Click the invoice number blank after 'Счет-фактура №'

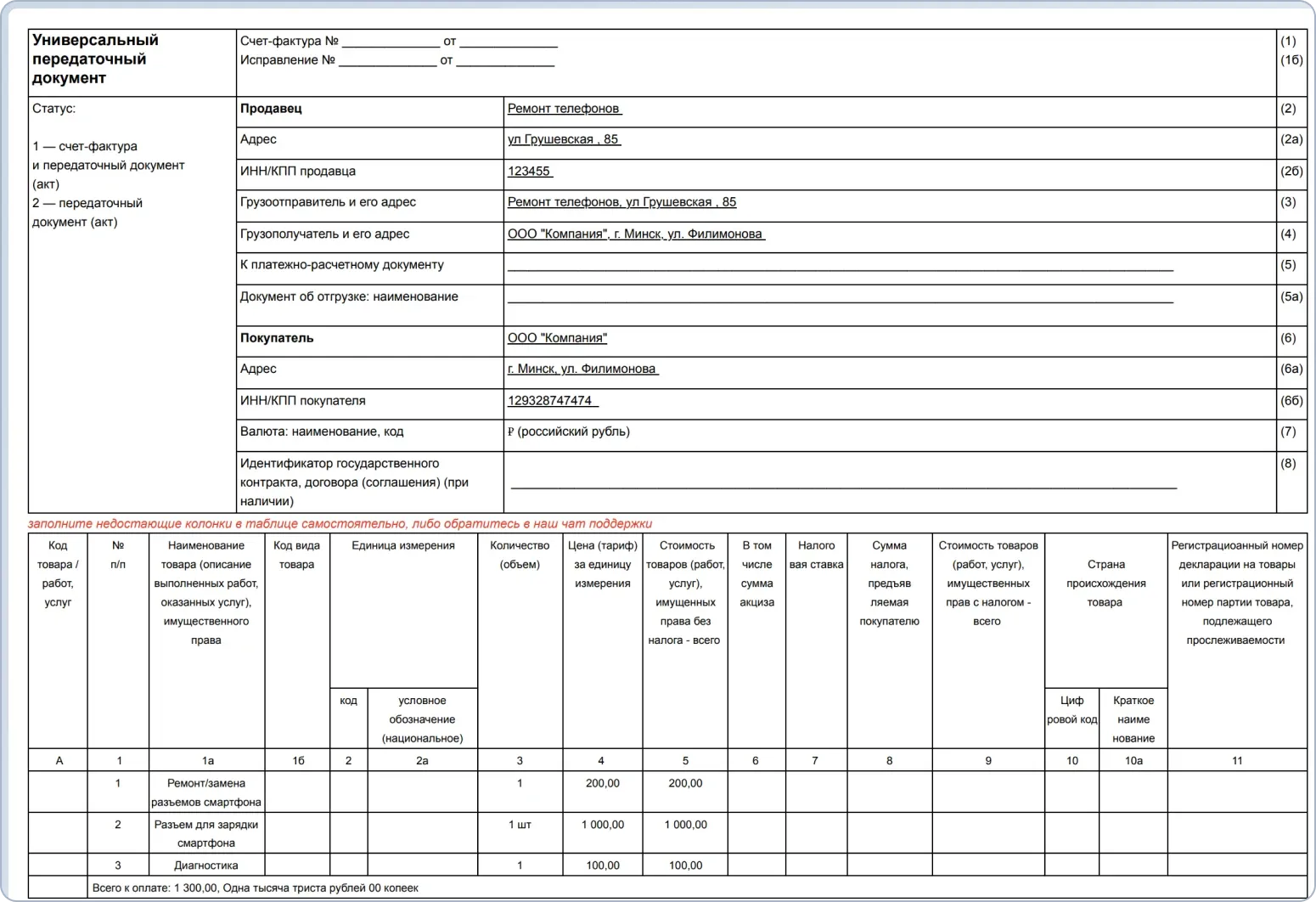[390, 42]
